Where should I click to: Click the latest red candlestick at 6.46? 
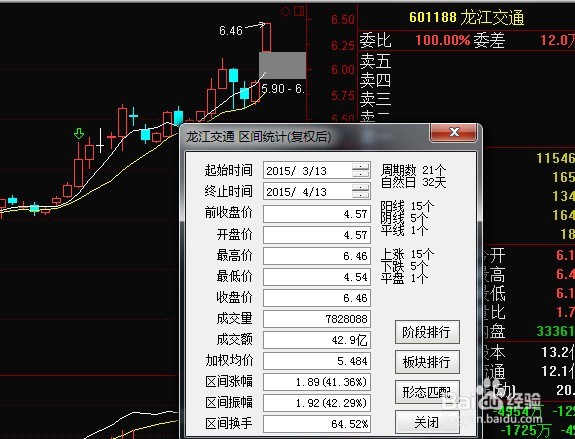(x=267, y=37)
